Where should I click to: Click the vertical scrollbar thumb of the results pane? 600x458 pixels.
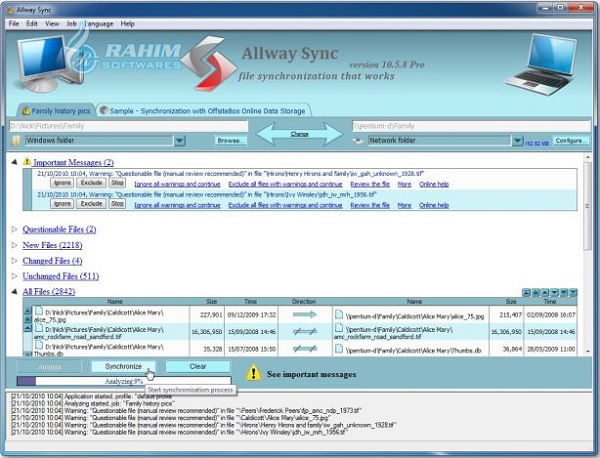tap(588, 206)
